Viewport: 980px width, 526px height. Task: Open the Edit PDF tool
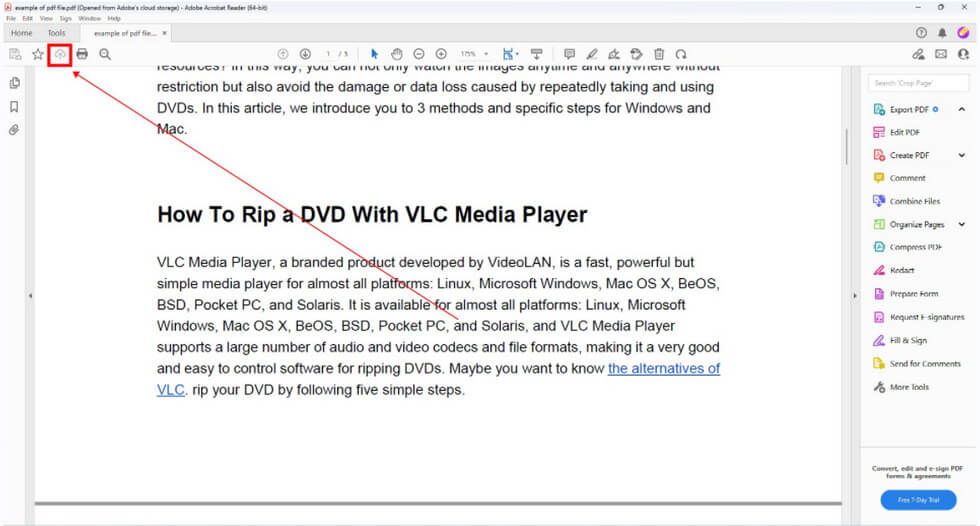(896, 132)
